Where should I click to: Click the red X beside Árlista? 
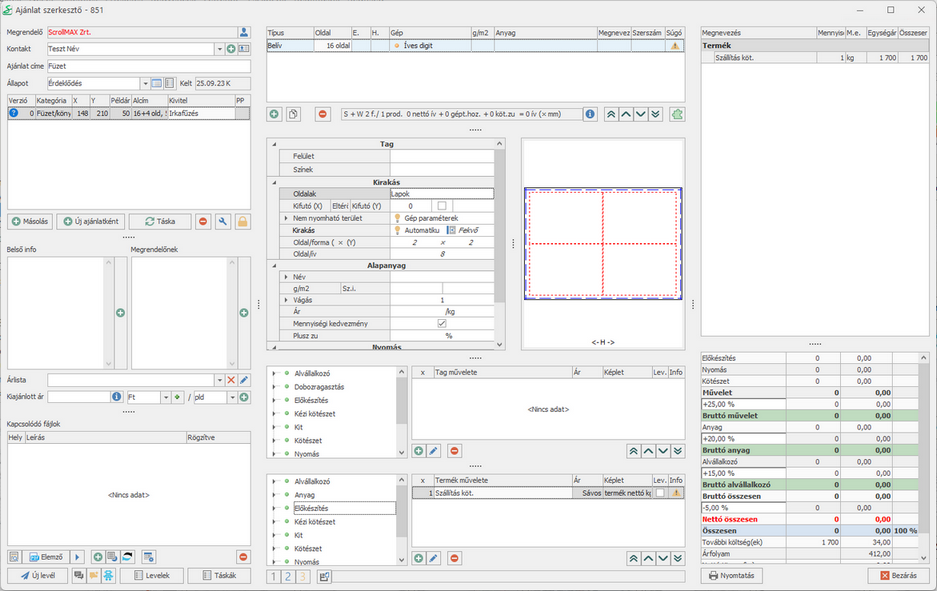231,380
